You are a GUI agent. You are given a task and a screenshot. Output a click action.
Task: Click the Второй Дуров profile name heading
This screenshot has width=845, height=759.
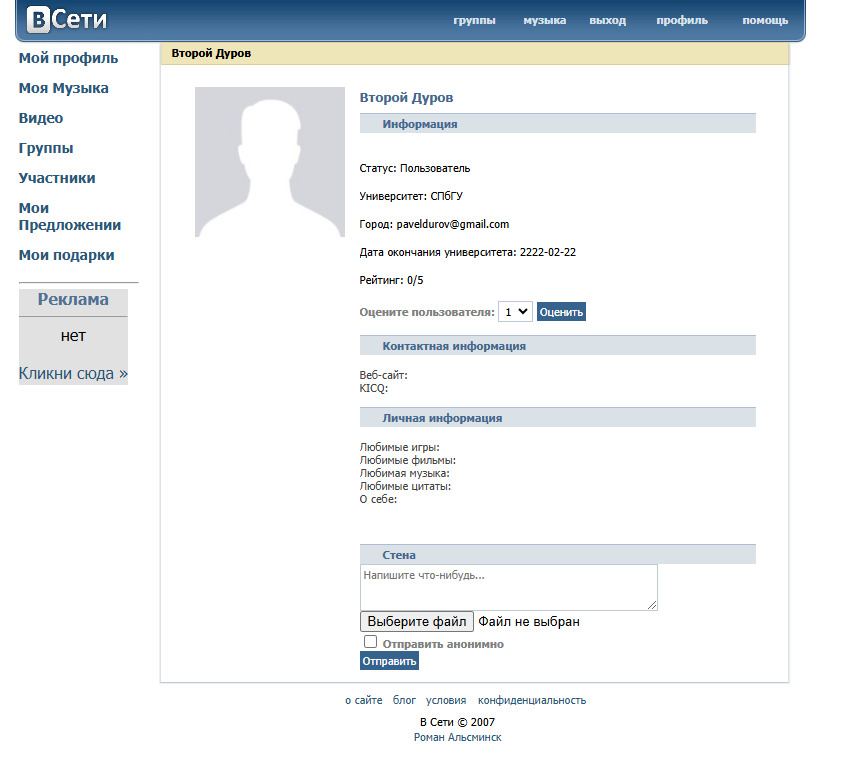[x=406, y=98]
